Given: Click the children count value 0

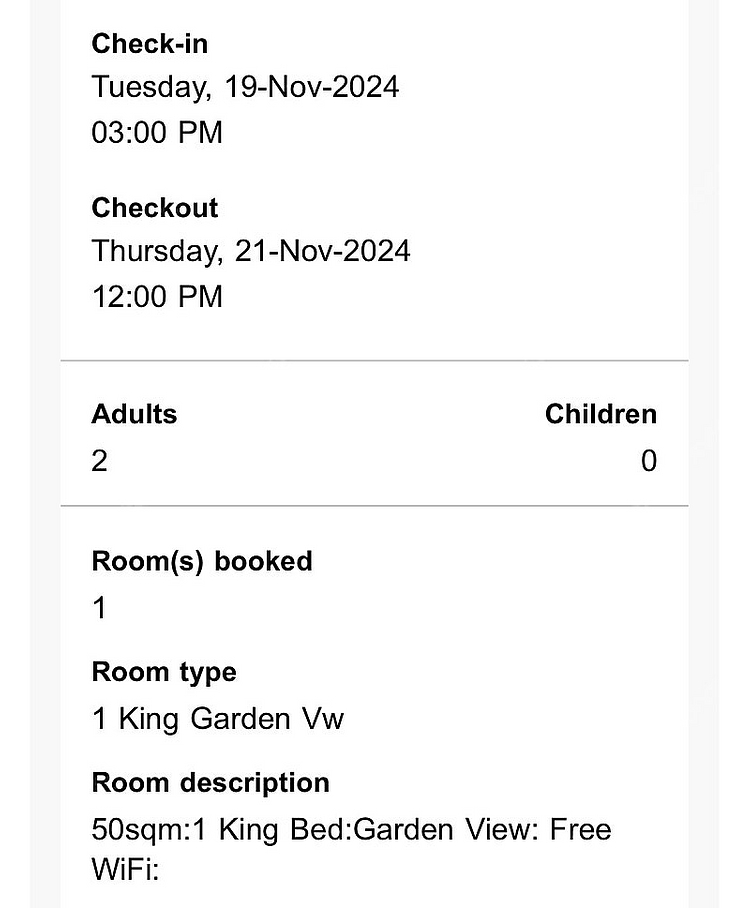Looking at the screenshot, I should coord(649,461).
